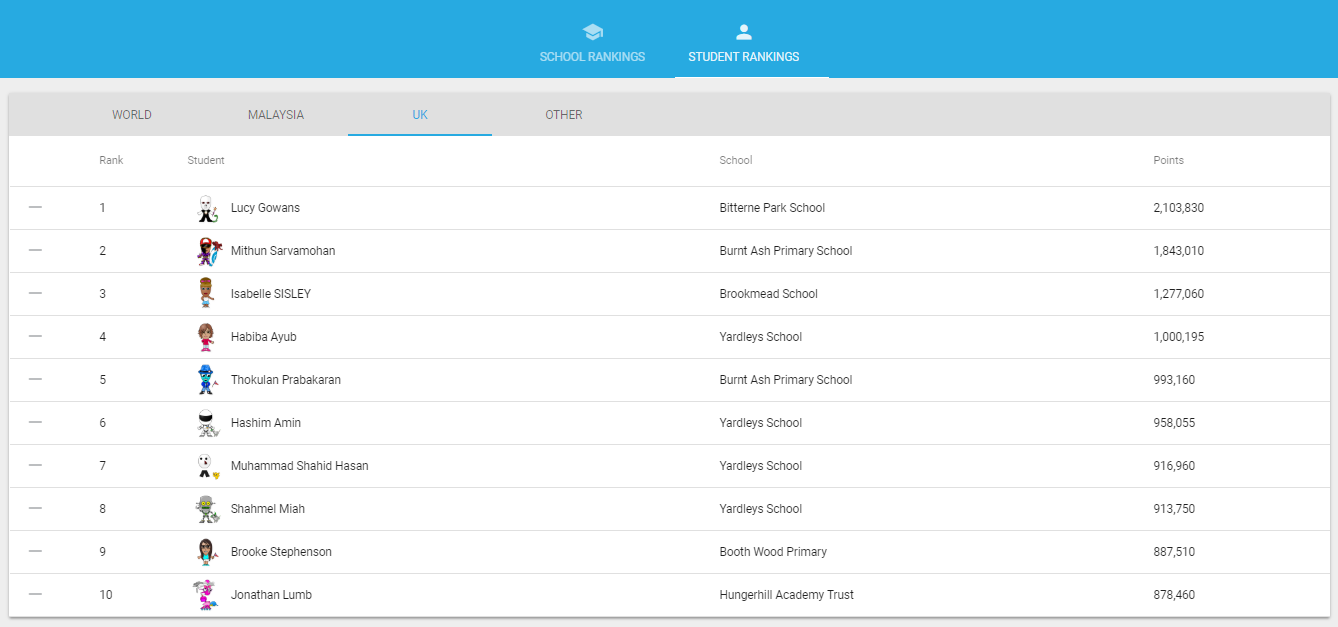Screen dimensions: 1338x627
Task: Open the OTHER rankings tab
Action: (564, 115)
